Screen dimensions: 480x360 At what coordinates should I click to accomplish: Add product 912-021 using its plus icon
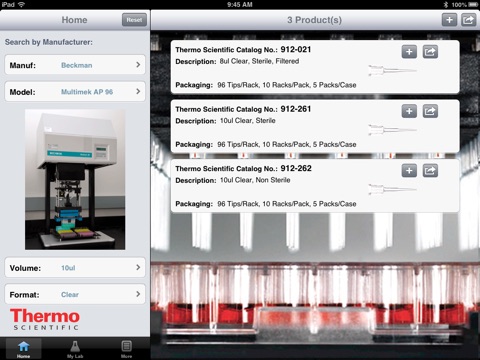[409, 52]
